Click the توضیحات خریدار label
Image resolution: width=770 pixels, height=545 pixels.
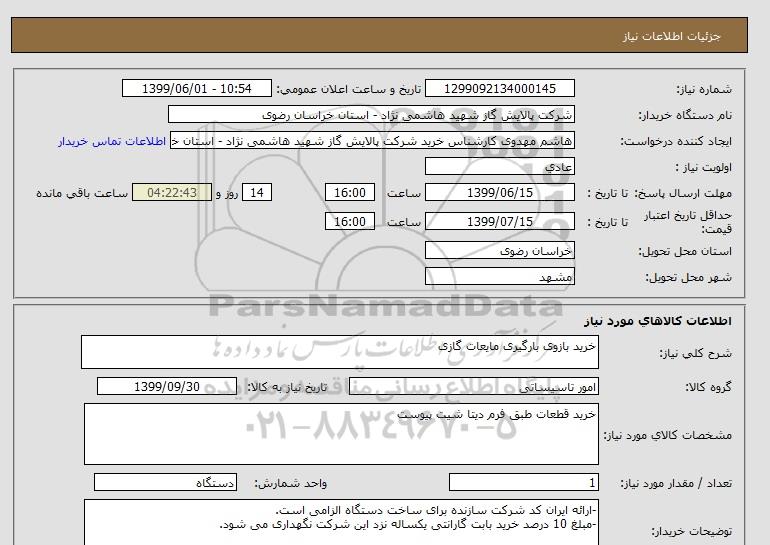click(691, 531)
